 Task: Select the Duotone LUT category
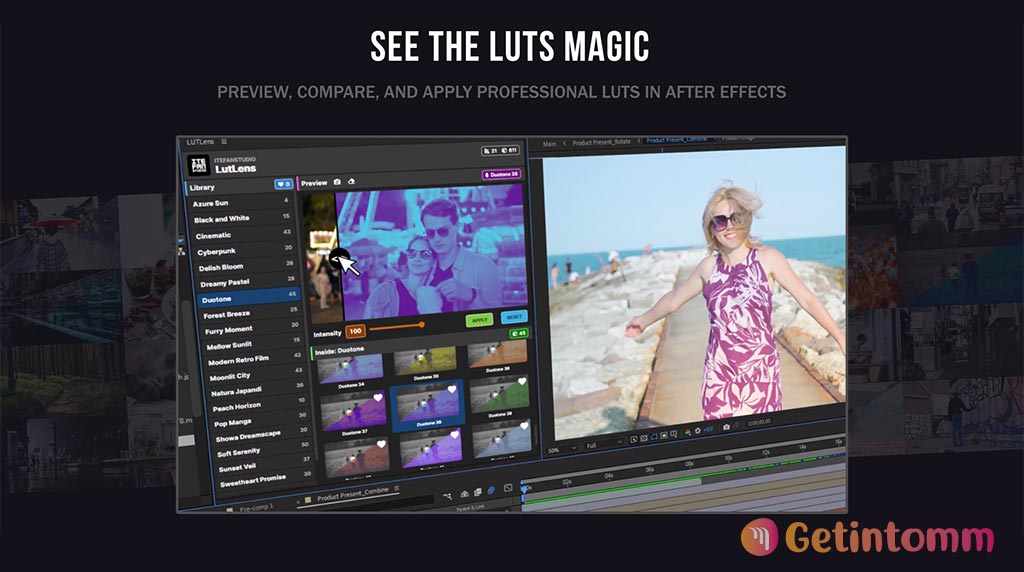[x=248, y=298]
